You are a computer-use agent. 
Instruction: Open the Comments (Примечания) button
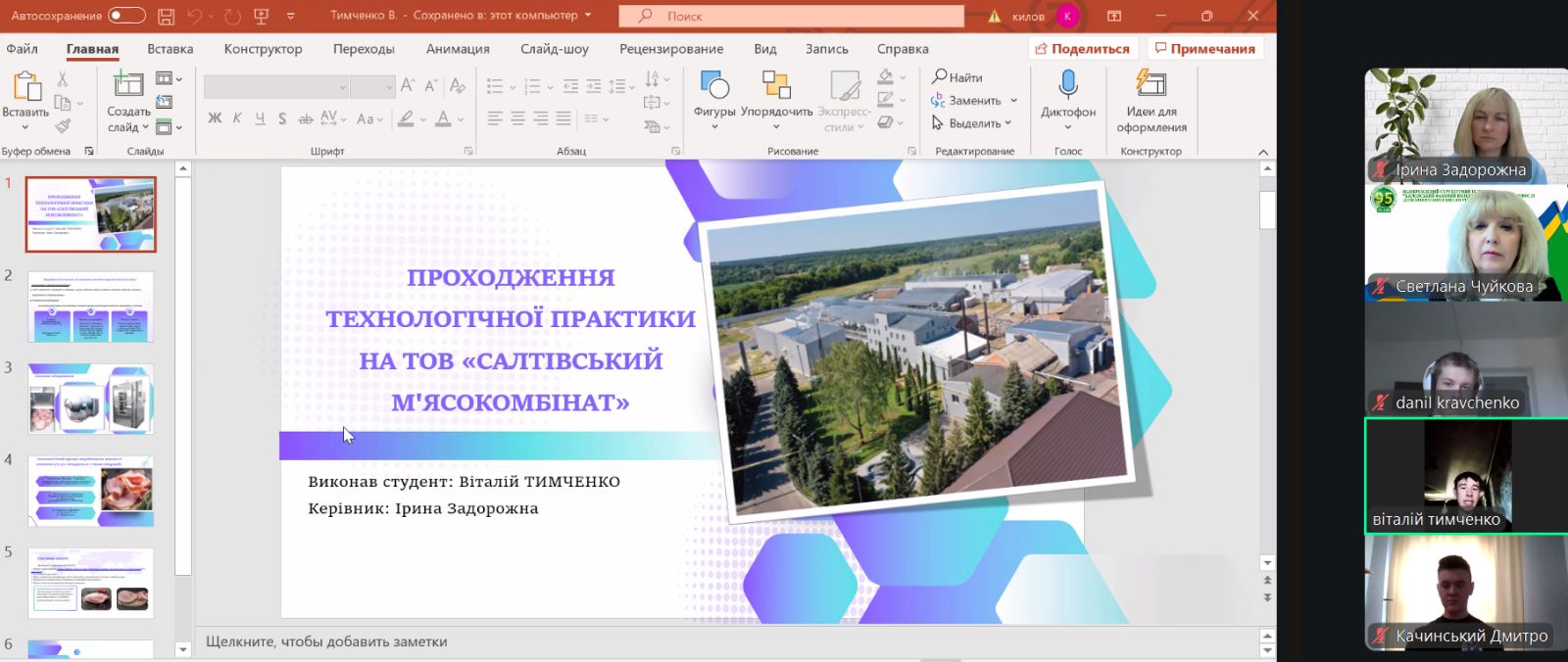pos(1204,49)
